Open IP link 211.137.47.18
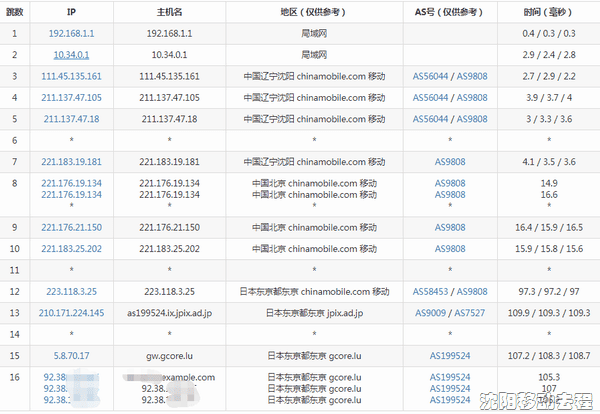 71,119
